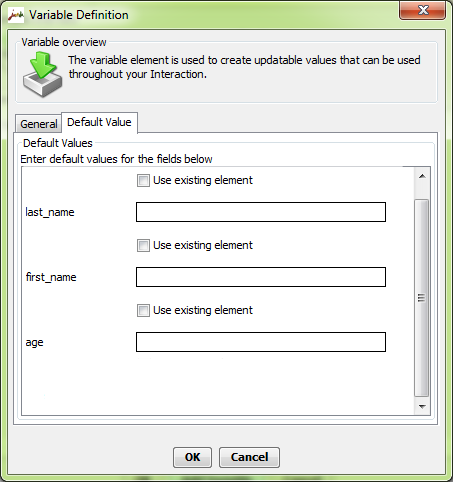453x482 pixels.
Task: Click the age field label
Action: (x=34, y=343)
